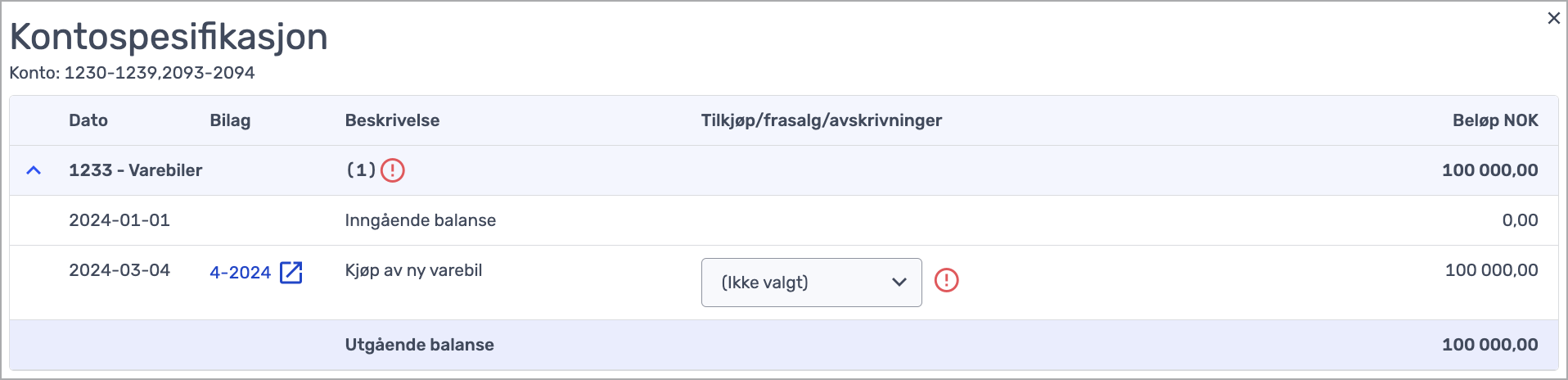Click the (1) count in group row
Screen dimensions: 1568x380
click(361, 170)
